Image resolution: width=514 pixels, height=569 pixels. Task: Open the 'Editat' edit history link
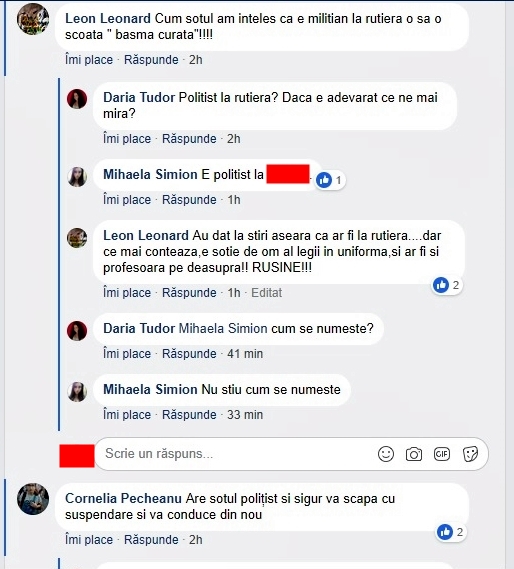click(266, 292)
